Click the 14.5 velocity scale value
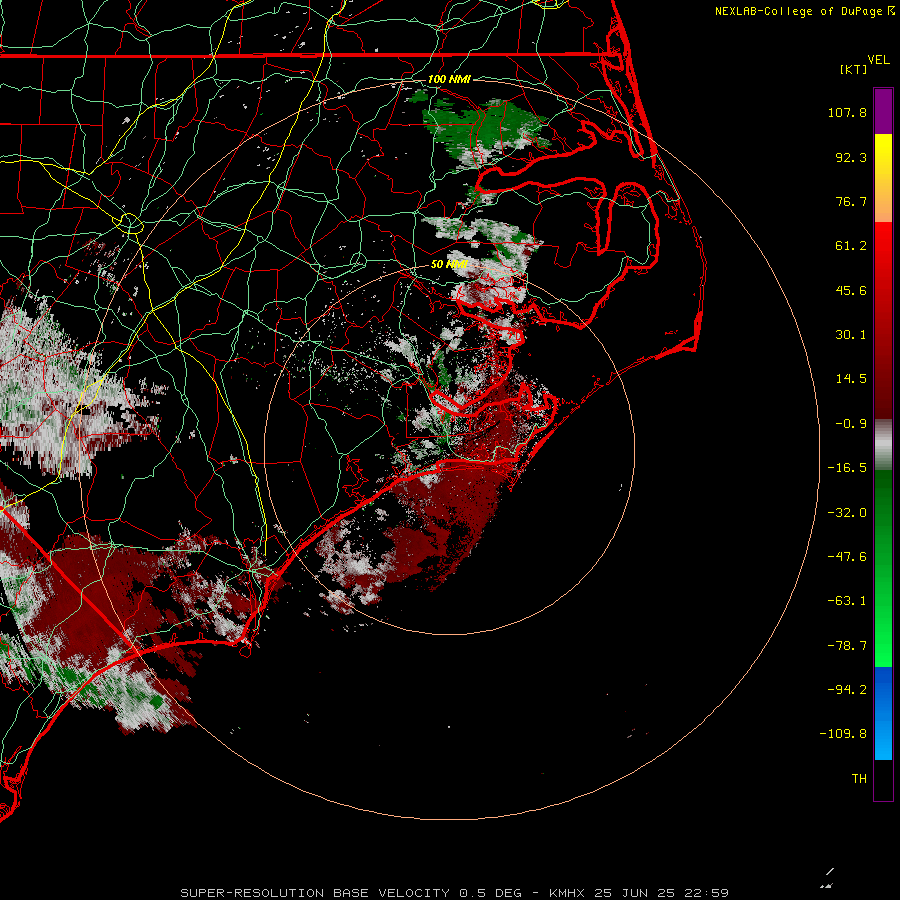The width and height of the screenshot is (900, 900). pos(851,379)
